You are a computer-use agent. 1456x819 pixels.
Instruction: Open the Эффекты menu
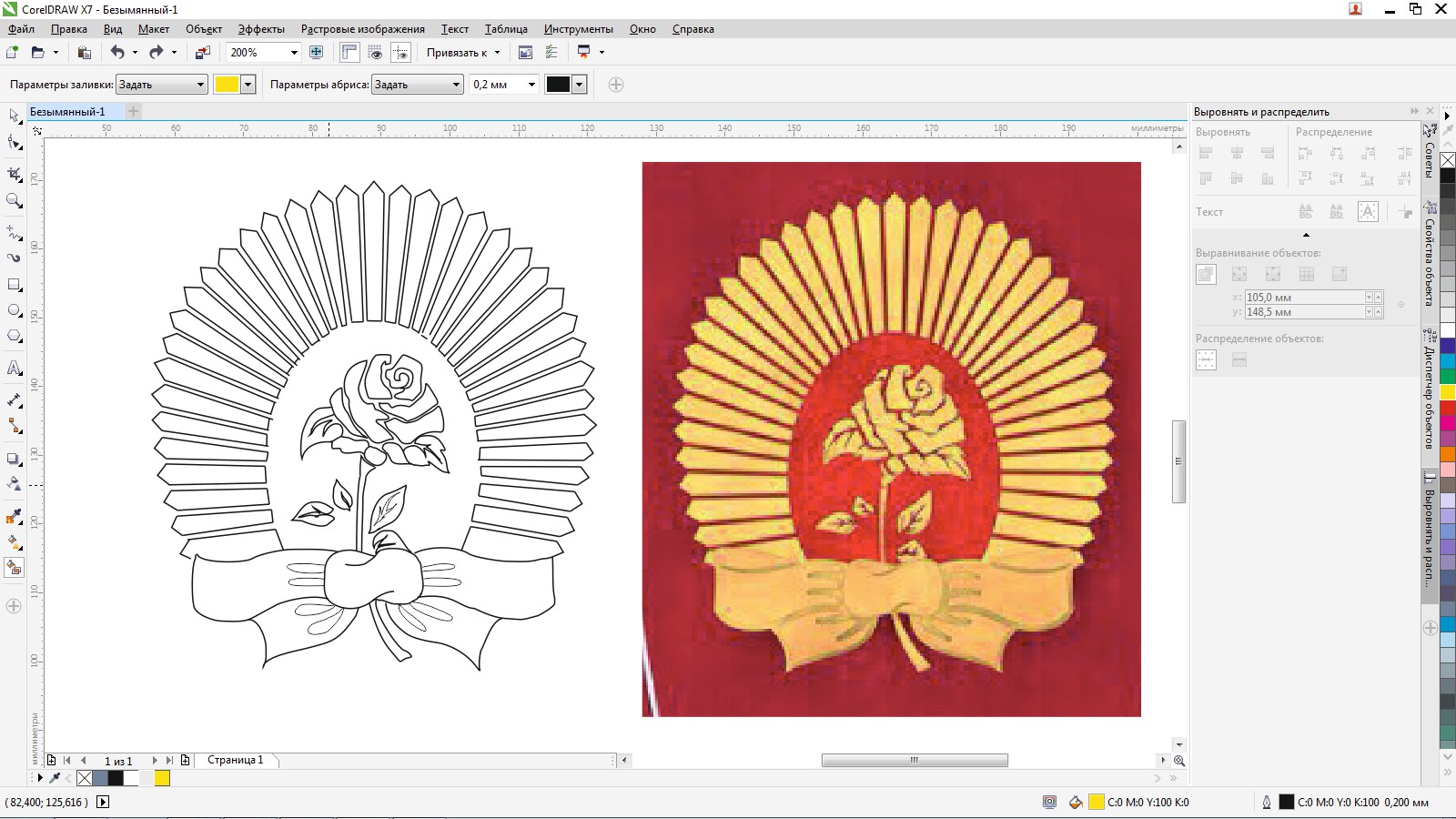[261, 29]
